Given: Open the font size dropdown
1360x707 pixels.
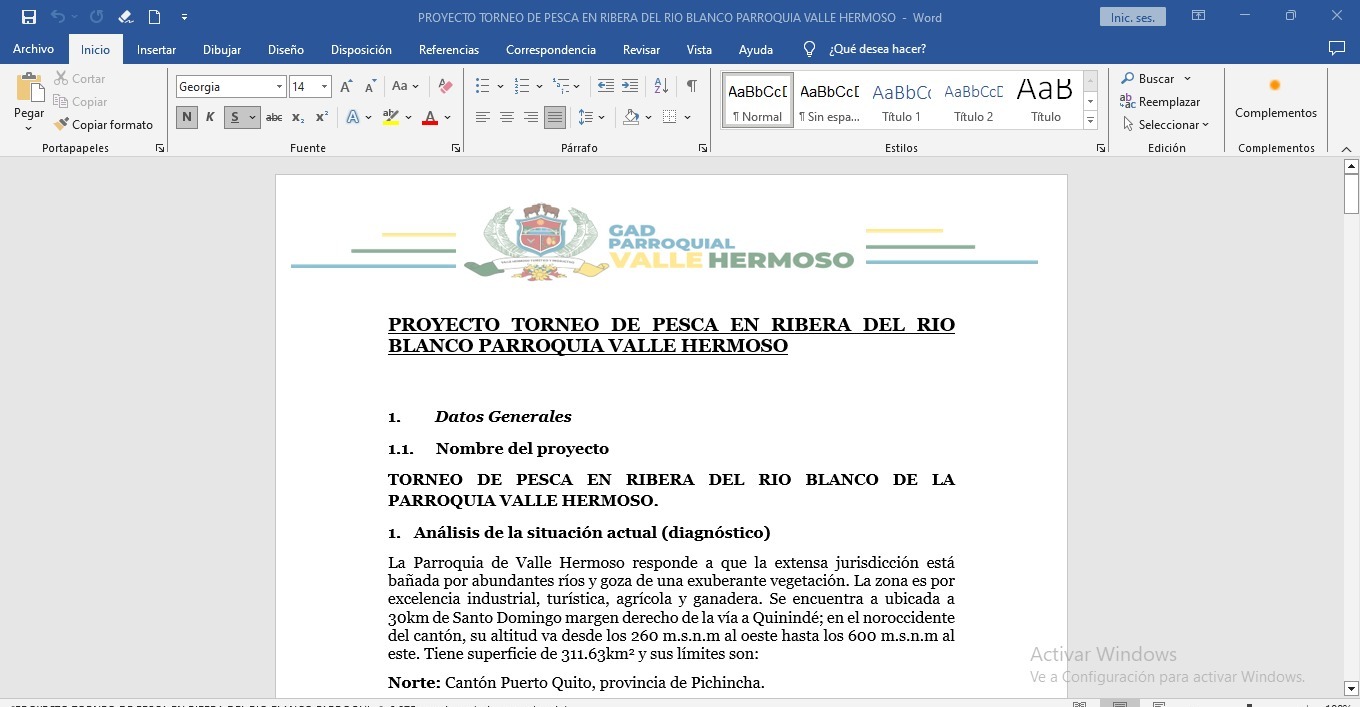Looking at the screenshot, I should click(x=324, y=87).
